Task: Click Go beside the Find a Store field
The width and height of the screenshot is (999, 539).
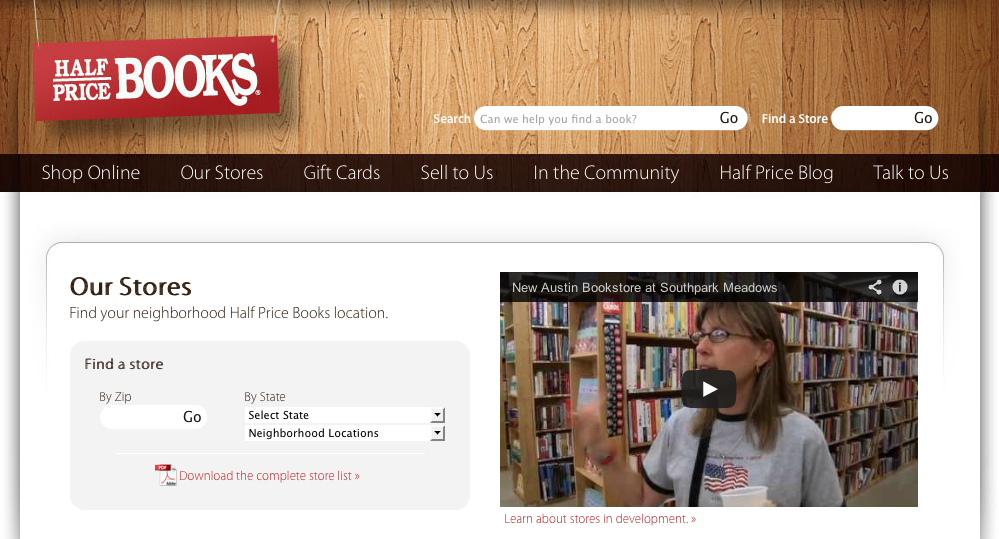Action: pos(923,118)
